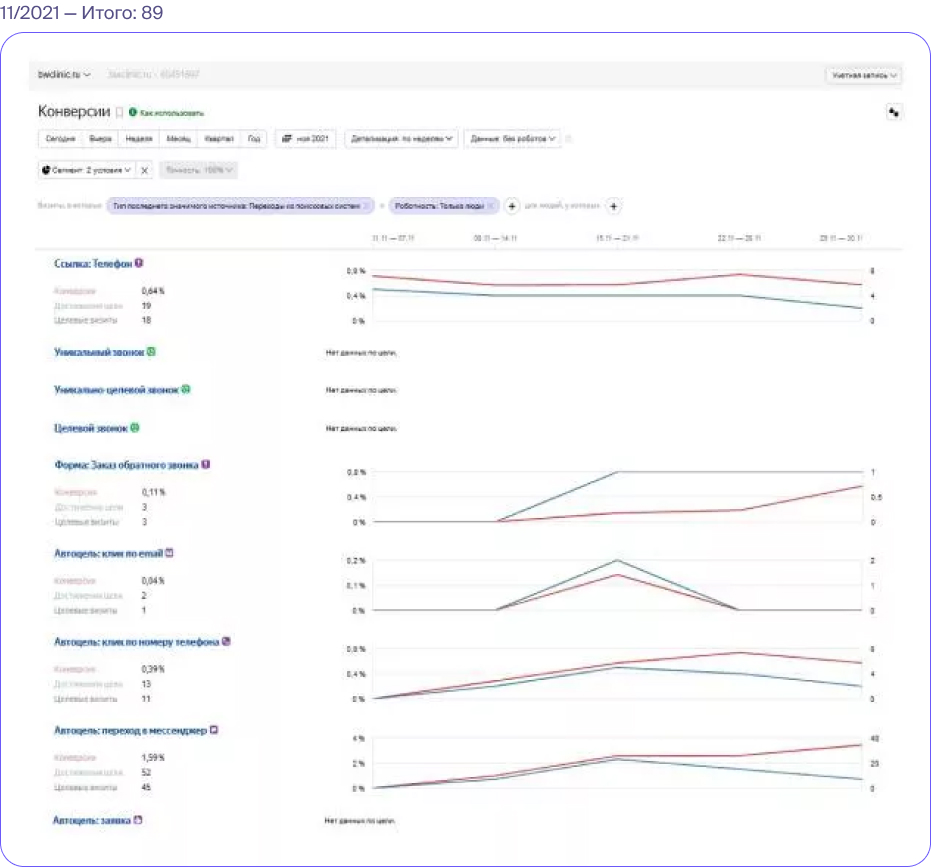
Task: Open the Данные: без роботов dropdown
Action: (513, 138)
